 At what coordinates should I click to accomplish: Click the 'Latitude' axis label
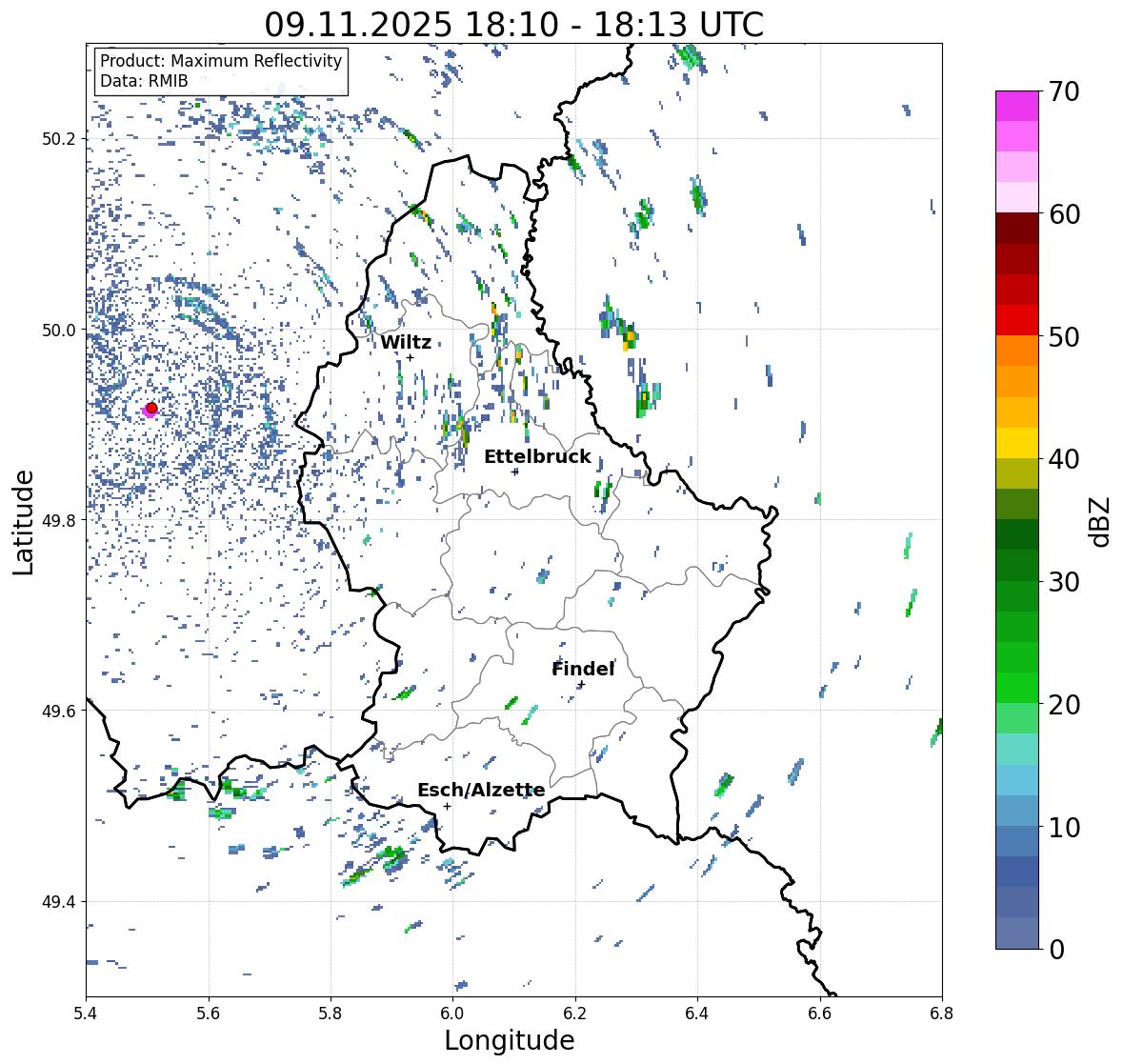coord(23,523)
